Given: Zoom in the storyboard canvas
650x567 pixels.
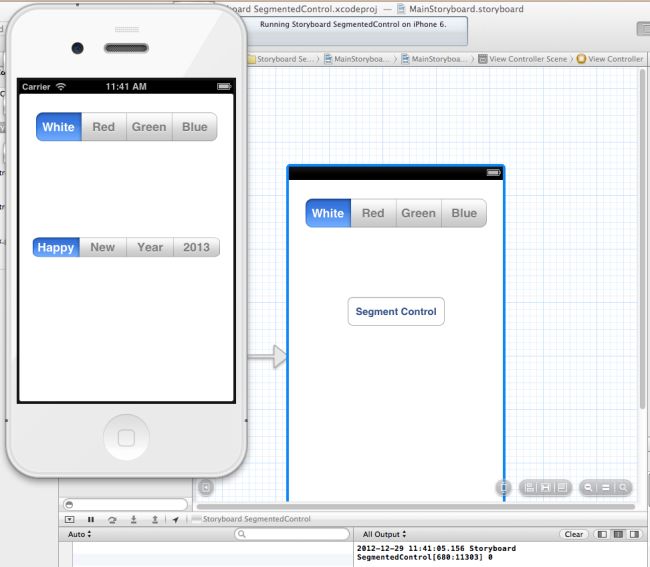Looking at the screenshot, I should point(623,487).
